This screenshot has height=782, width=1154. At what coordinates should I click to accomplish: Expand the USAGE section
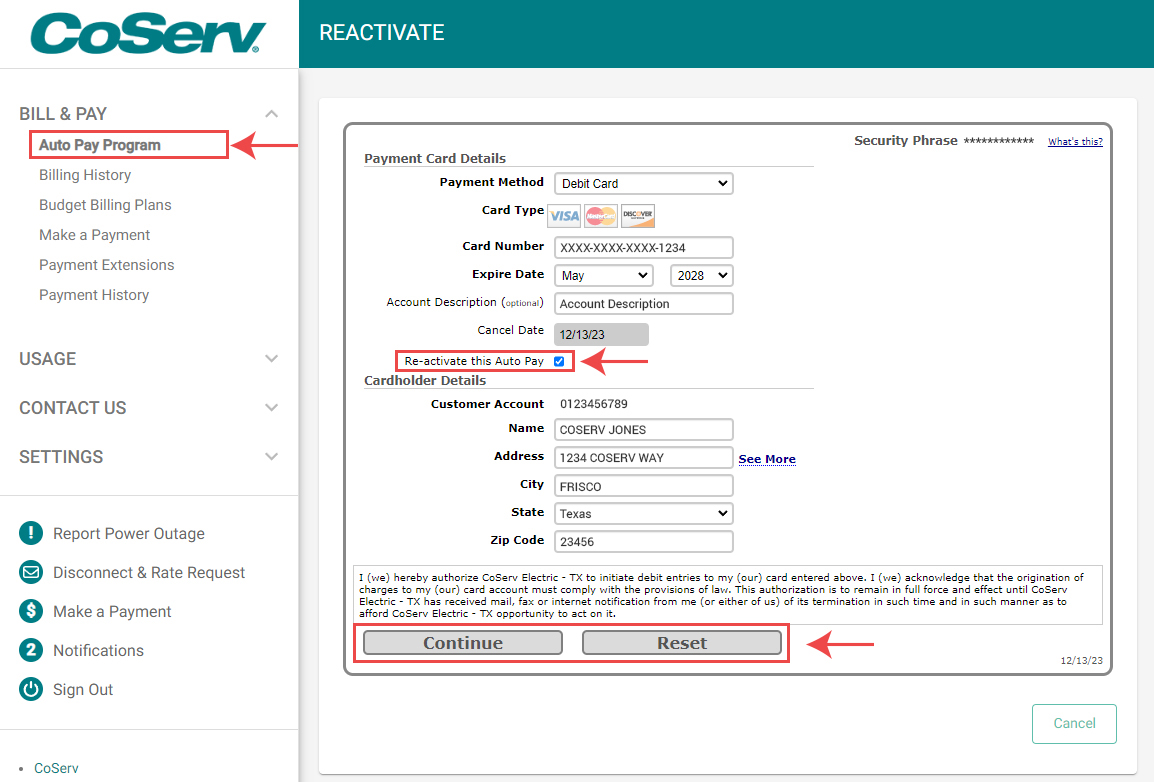[271, 358]
